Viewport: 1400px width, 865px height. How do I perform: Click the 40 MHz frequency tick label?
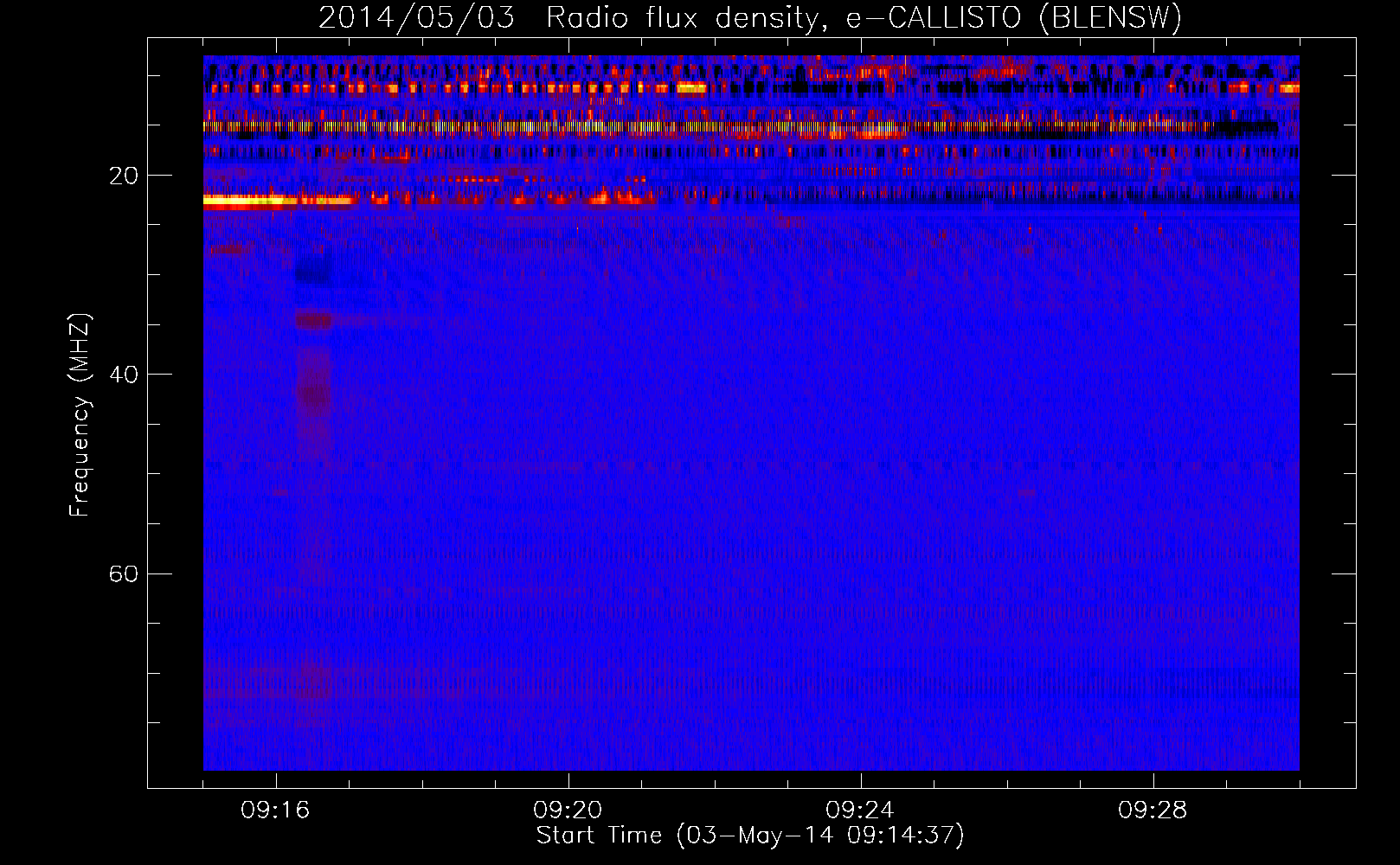point(123,375)
